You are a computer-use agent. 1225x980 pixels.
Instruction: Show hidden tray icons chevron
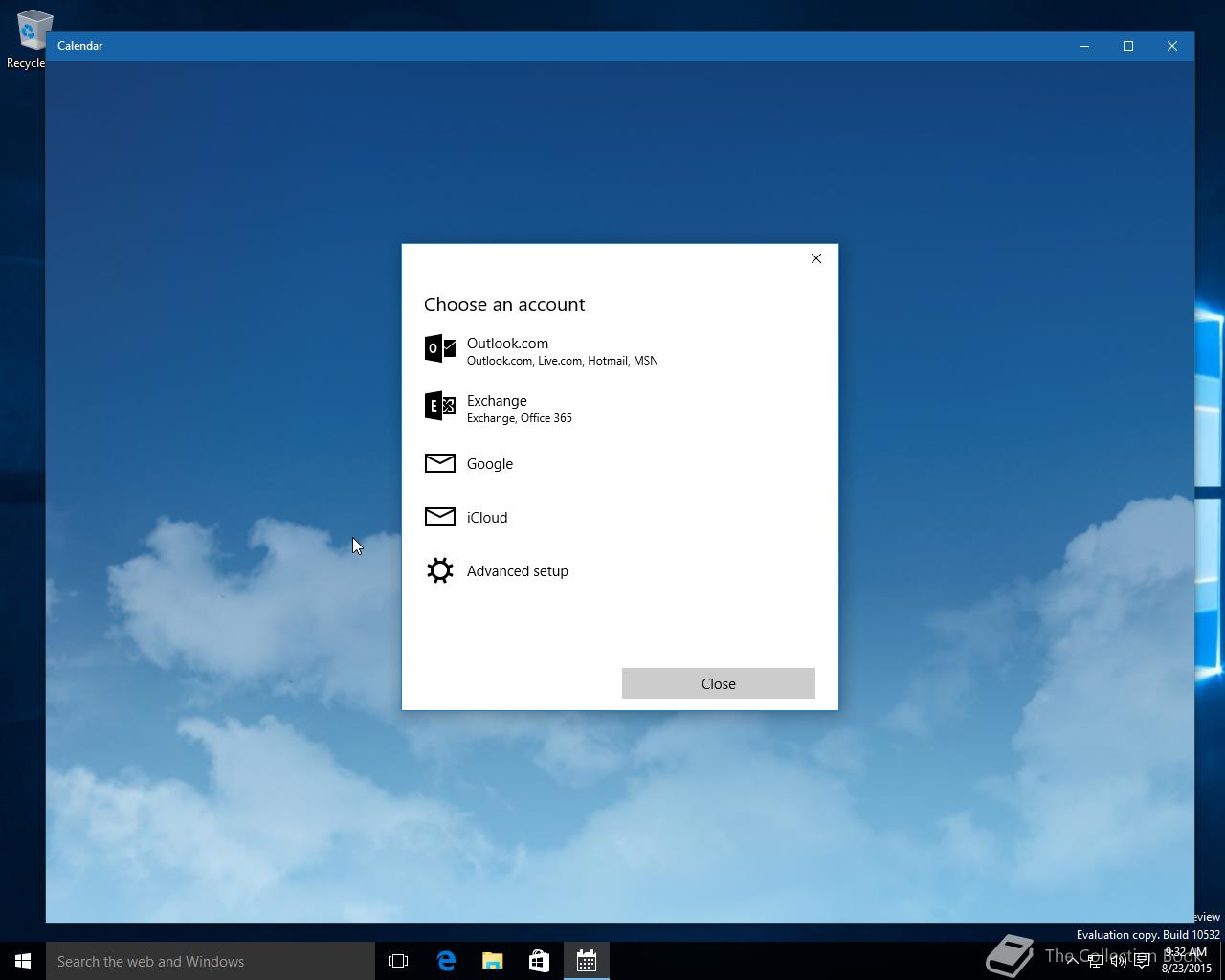1072,961
